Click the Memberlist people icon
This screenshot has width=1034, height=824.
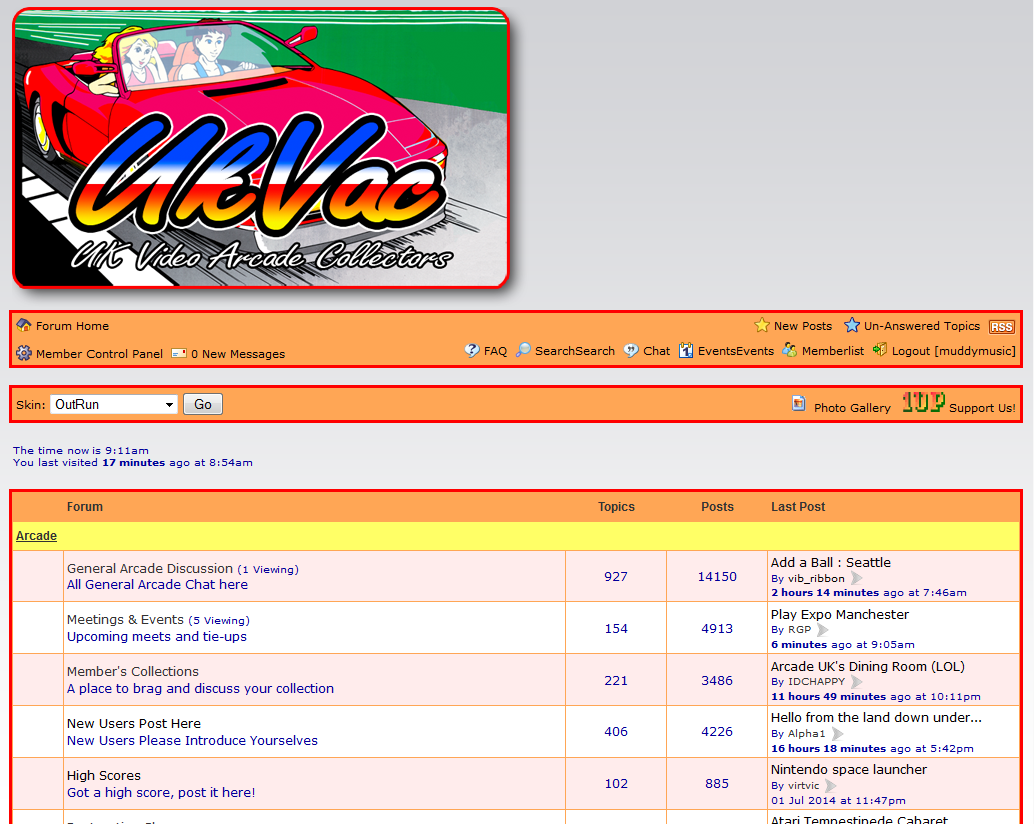click(x=789, y=351)
